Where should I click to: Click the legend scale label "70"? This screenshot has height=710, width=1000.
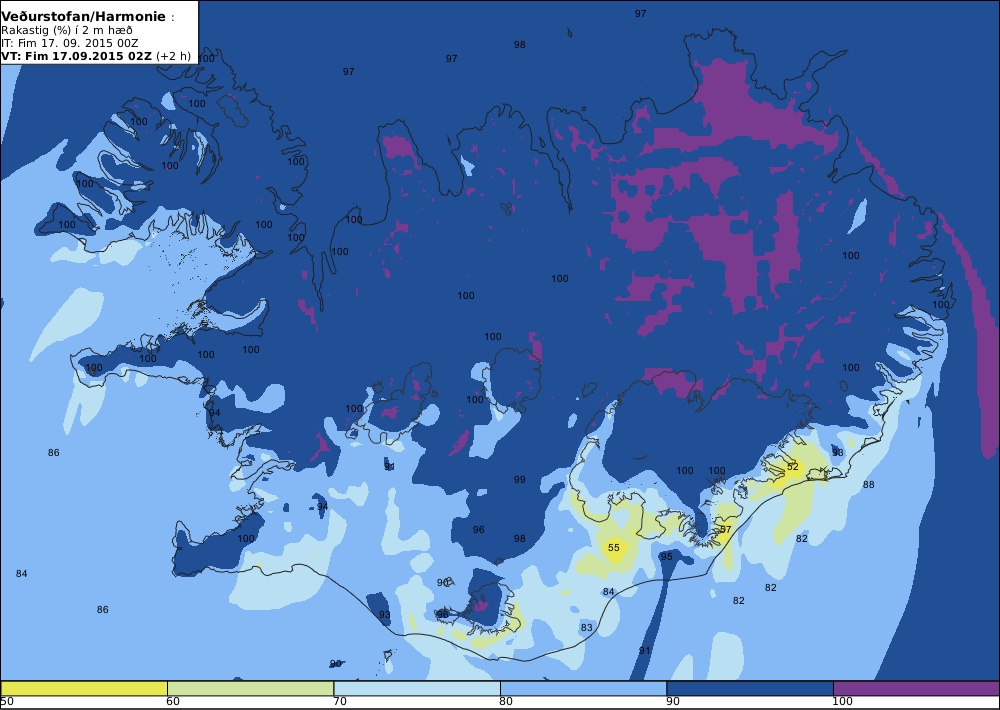pyautogui.click(x=340, y=702)
